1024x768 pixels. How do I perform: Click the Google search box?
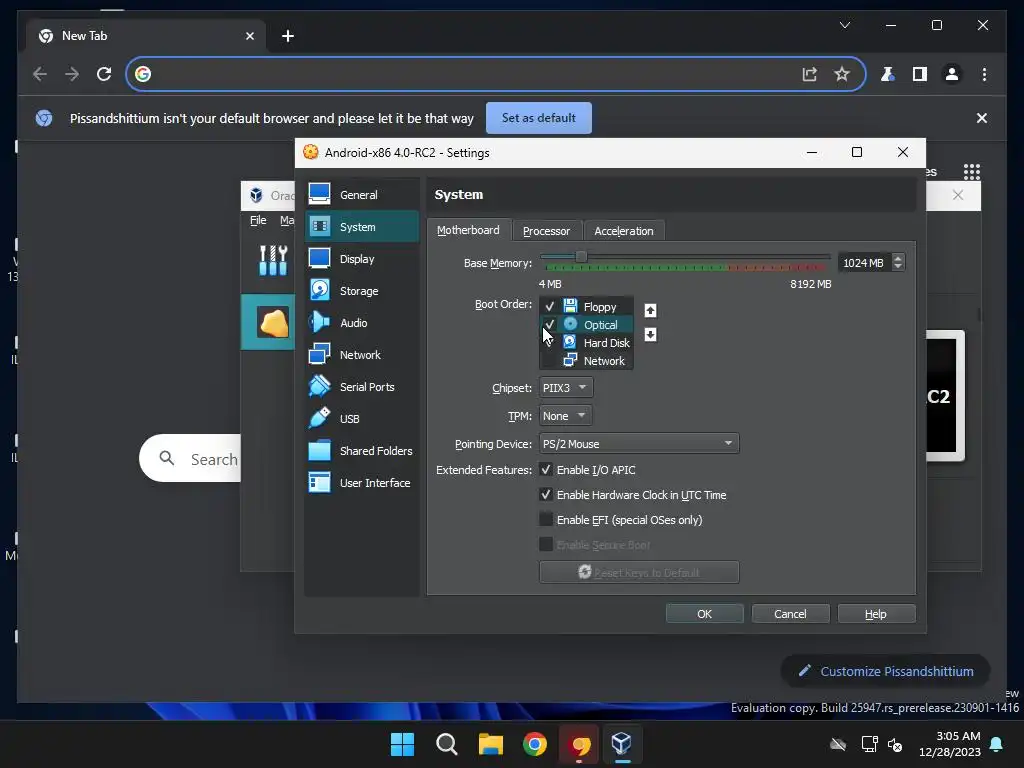[x=191, y=458]
